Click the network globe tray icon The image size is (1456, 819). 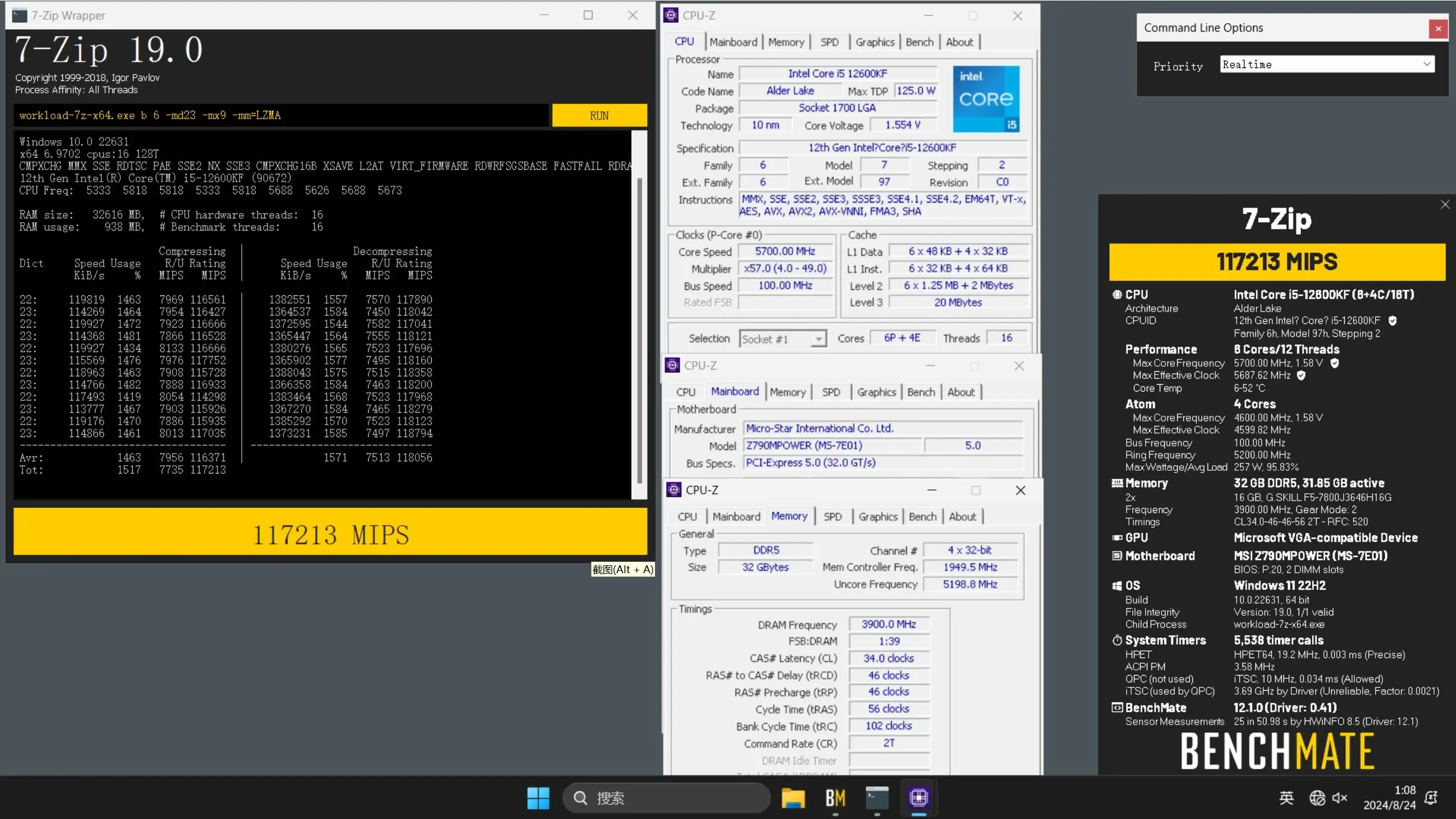click(1317, 798)
